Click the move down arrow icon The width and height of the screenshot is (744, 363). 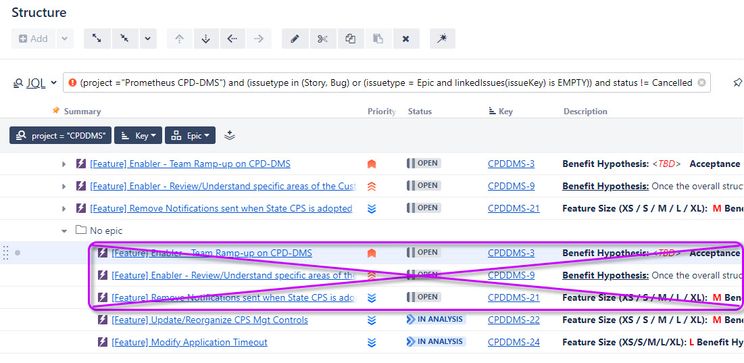pyautogui.click(x=206, y=39)
